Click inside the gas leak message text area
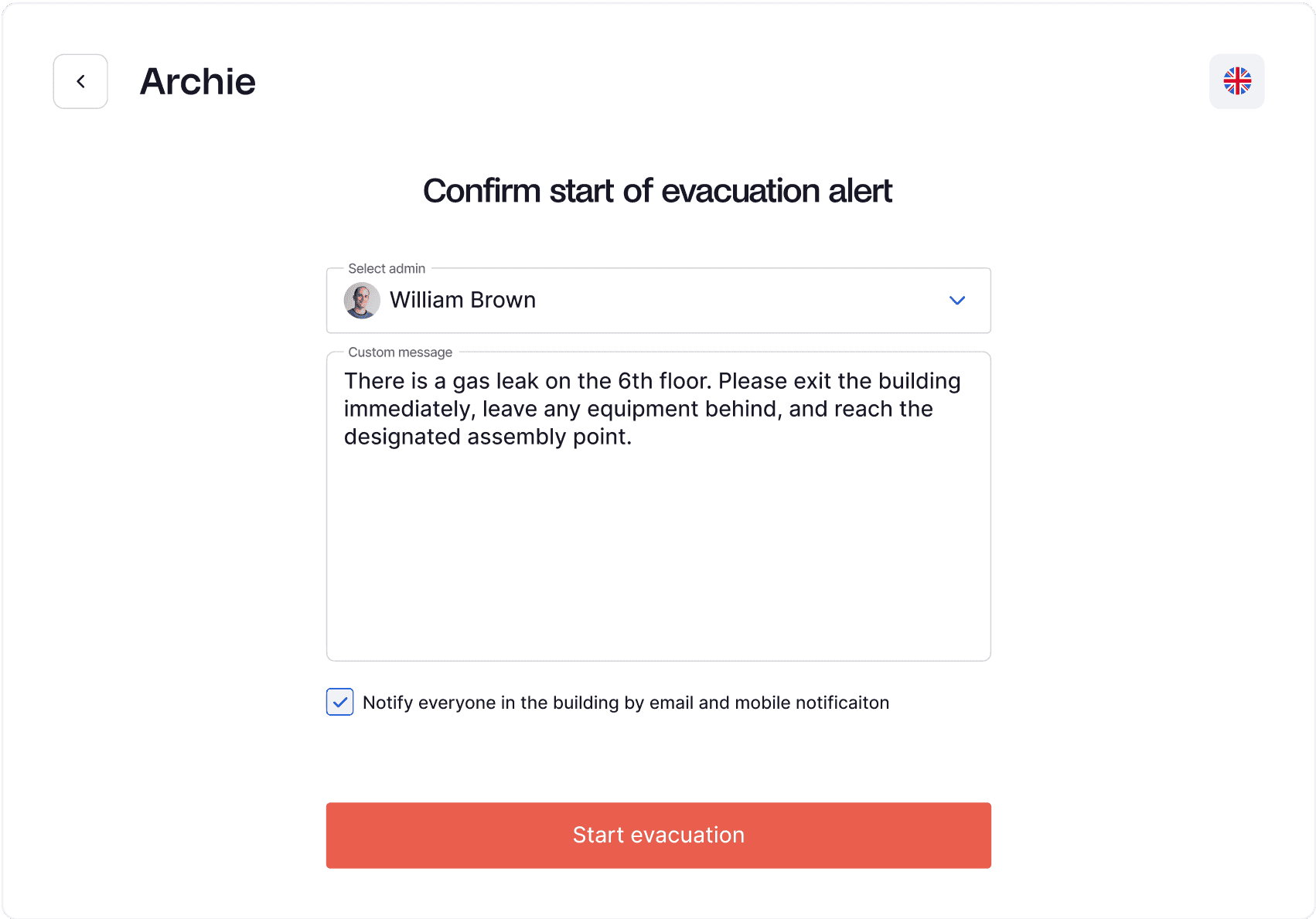 pyautogui.click(x=657, y=502)
